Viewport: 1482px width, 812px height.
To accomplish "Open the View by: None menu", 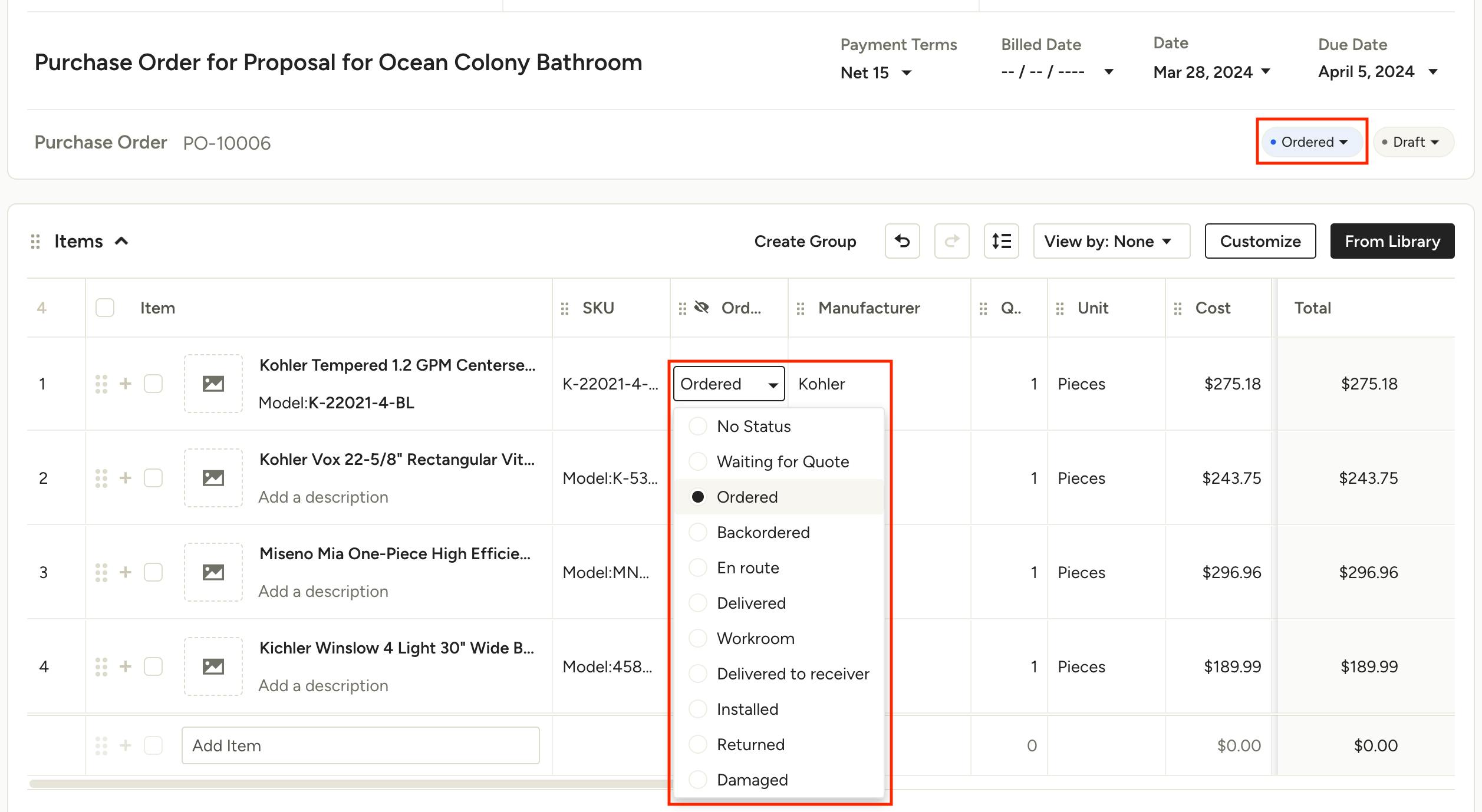I will (1111, 241).
